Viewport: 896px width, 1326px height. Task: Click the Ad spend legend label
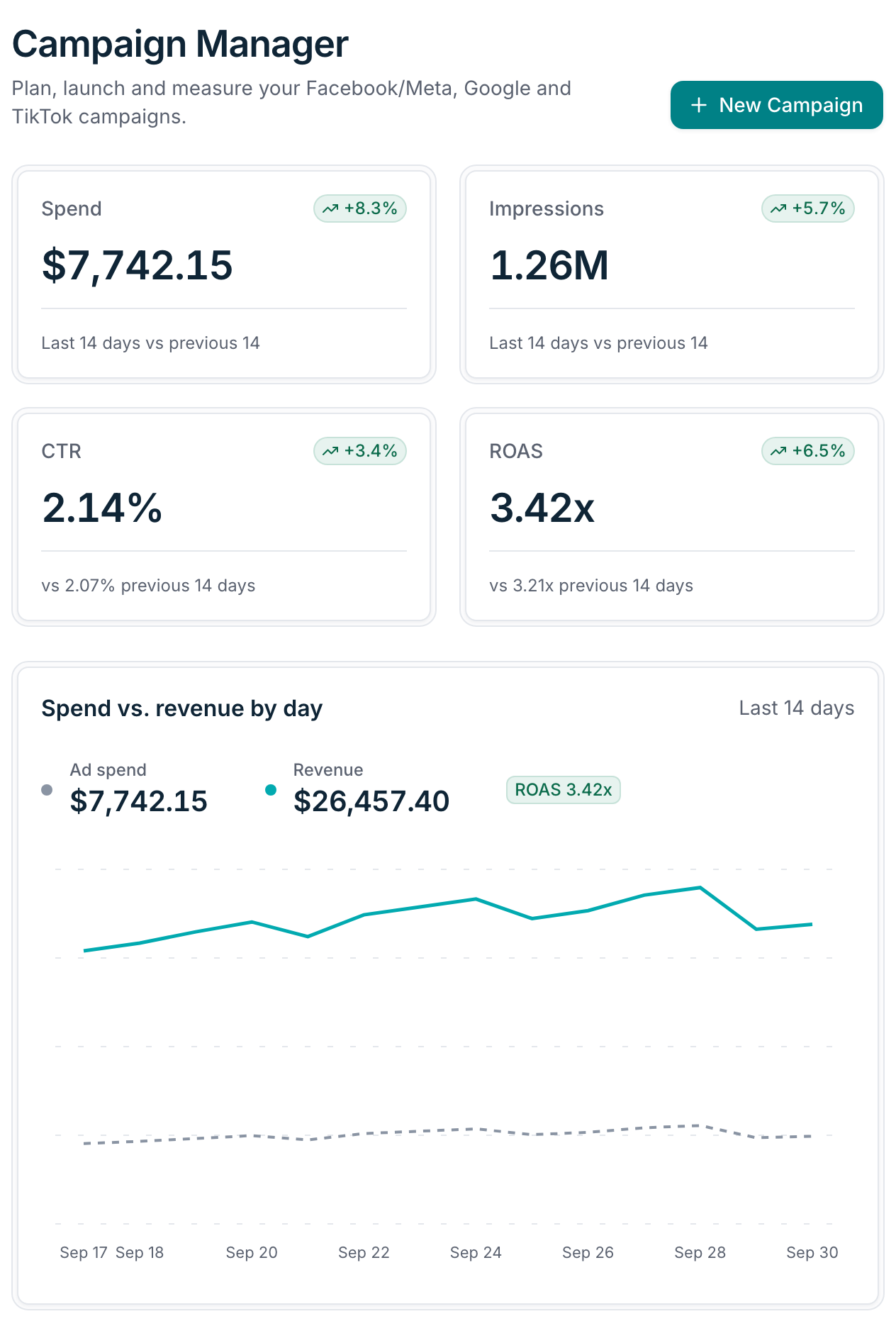click(x=108, y=770)
